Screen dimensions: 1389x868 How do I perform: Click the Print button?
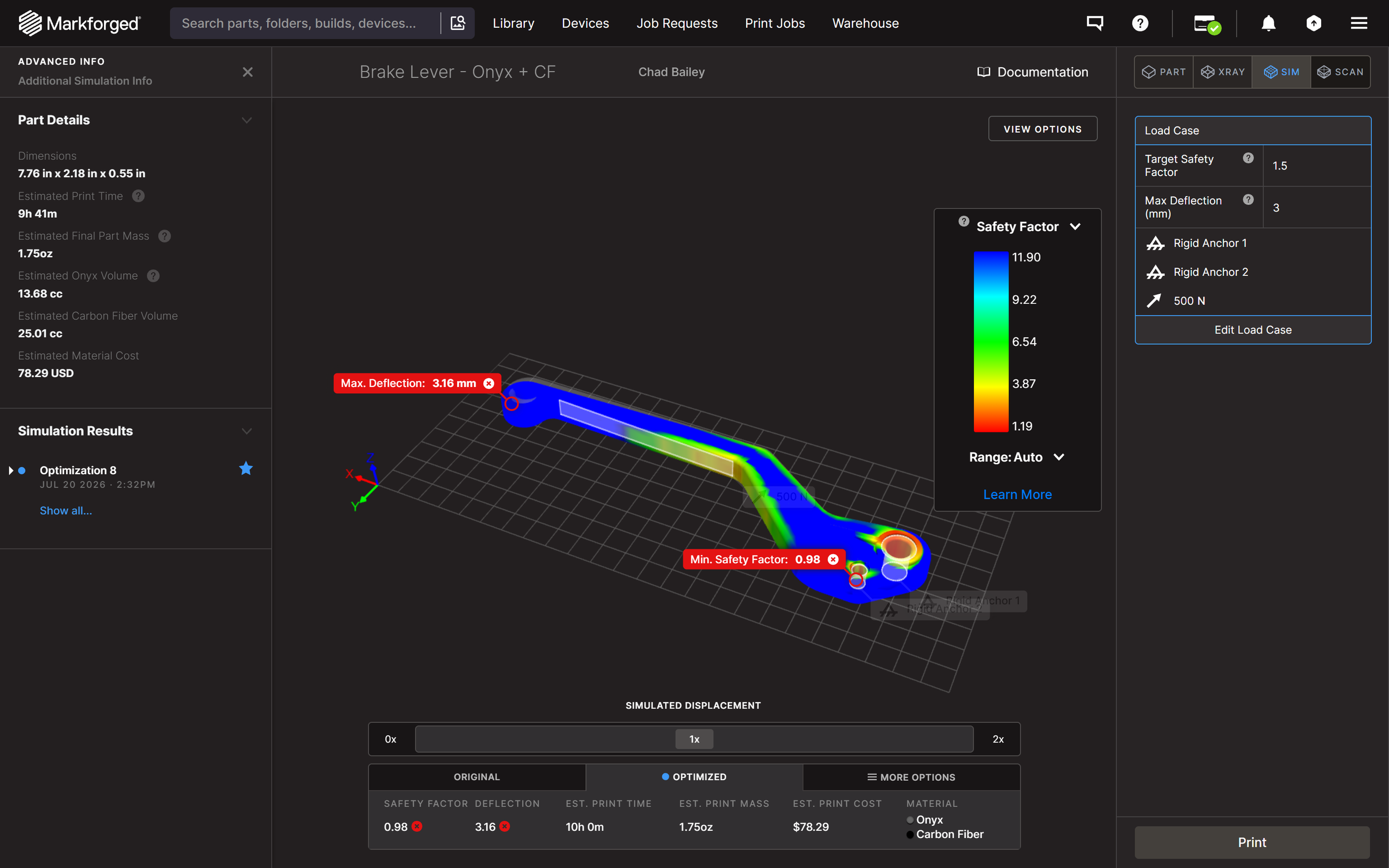pyautogui.click(x=1252, y=842)
